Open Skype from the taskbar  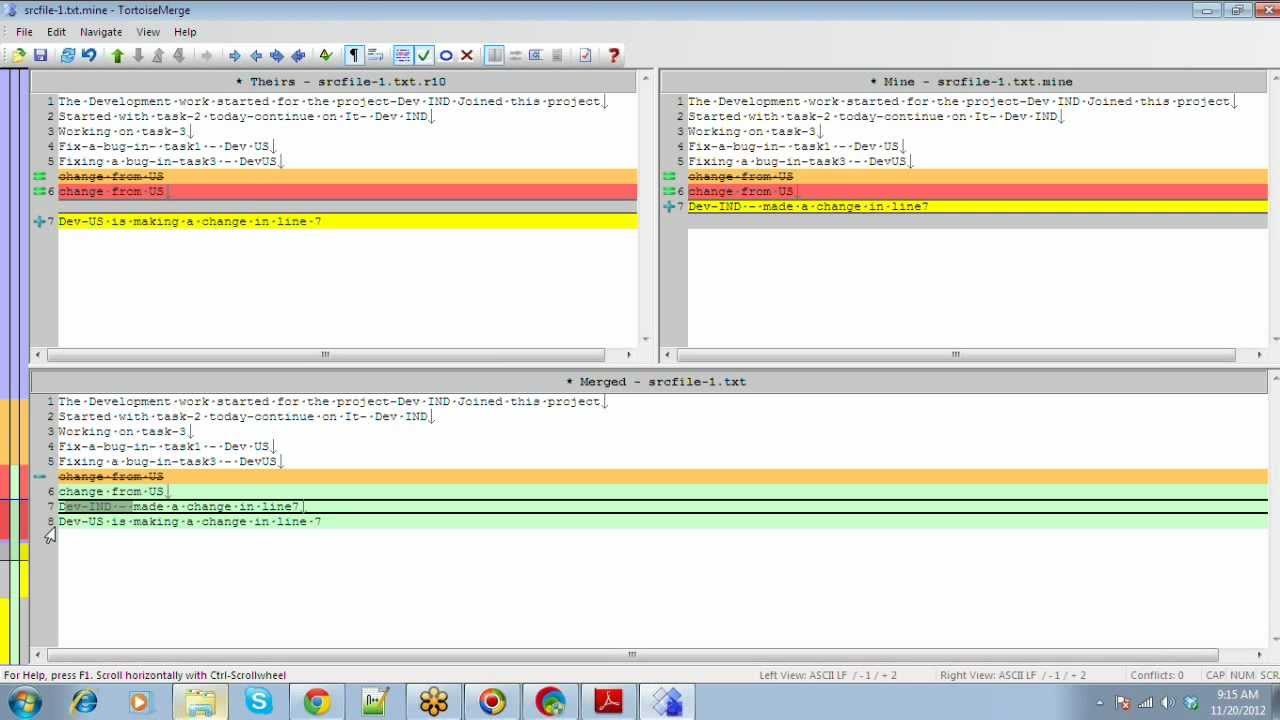259,702
